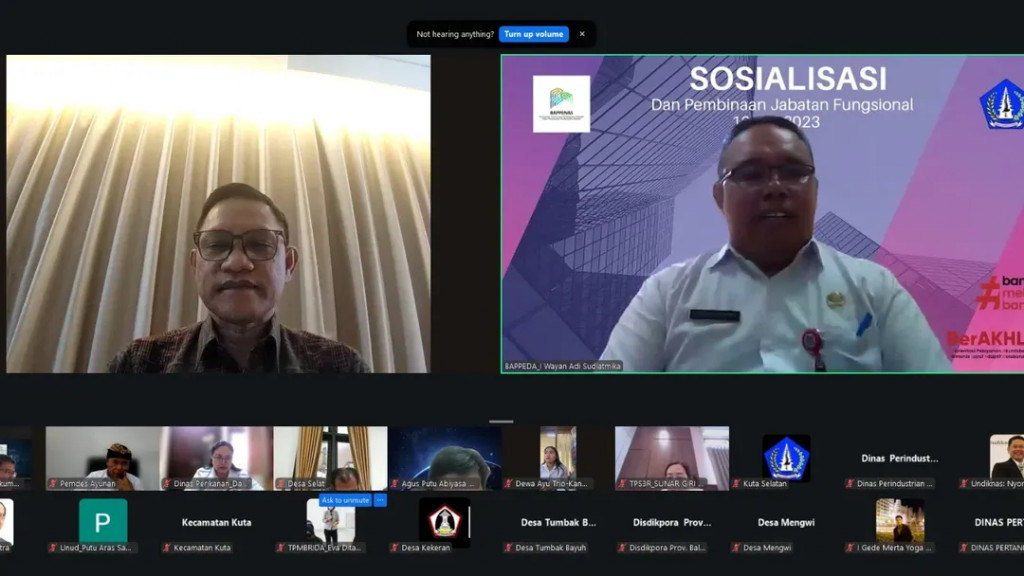The height and width of the screenshot is (576, 1024).
Task: Select the active speaker video of Wayan Adi Sudiatmika
Action: click(x=761, y=214)
